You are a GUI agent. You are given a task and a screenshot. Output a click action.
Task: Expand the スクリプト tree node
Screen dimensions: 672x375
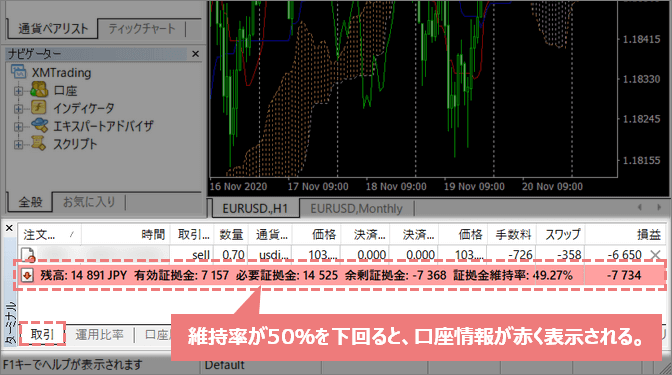pyautogui.click(x=18, y=145)
